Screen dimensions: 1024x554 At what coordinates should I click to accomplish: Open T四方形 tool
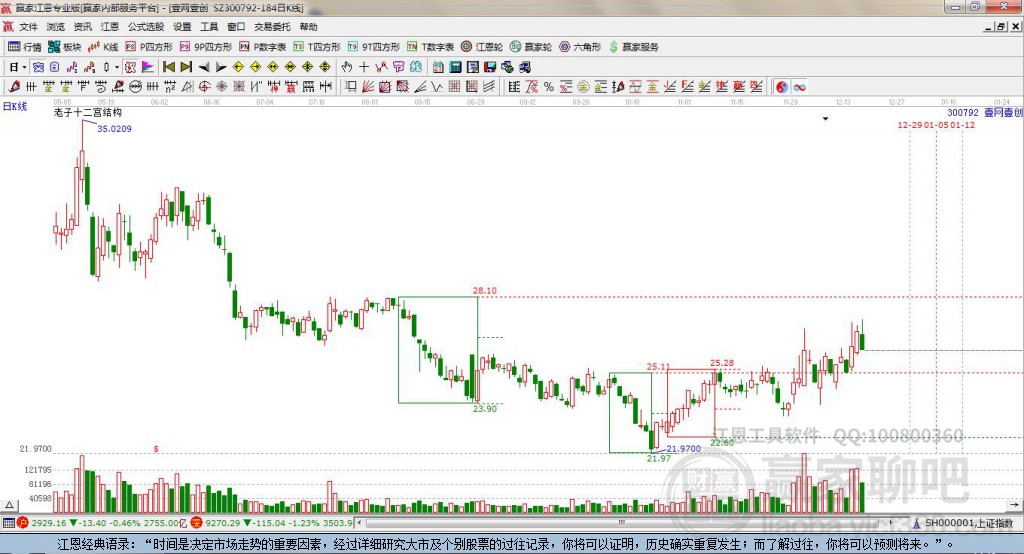pyautogui.click(x=317, y=47)
